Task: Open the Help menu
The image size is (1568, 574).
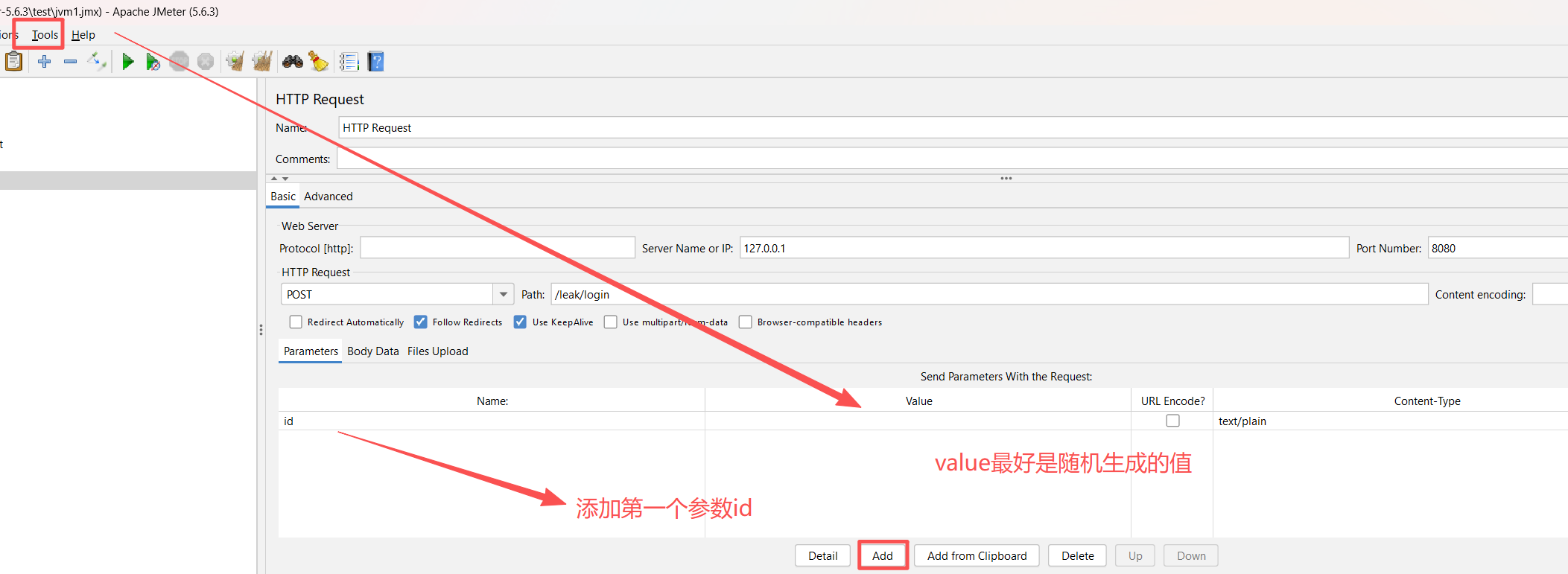Action: click(83, 35)
